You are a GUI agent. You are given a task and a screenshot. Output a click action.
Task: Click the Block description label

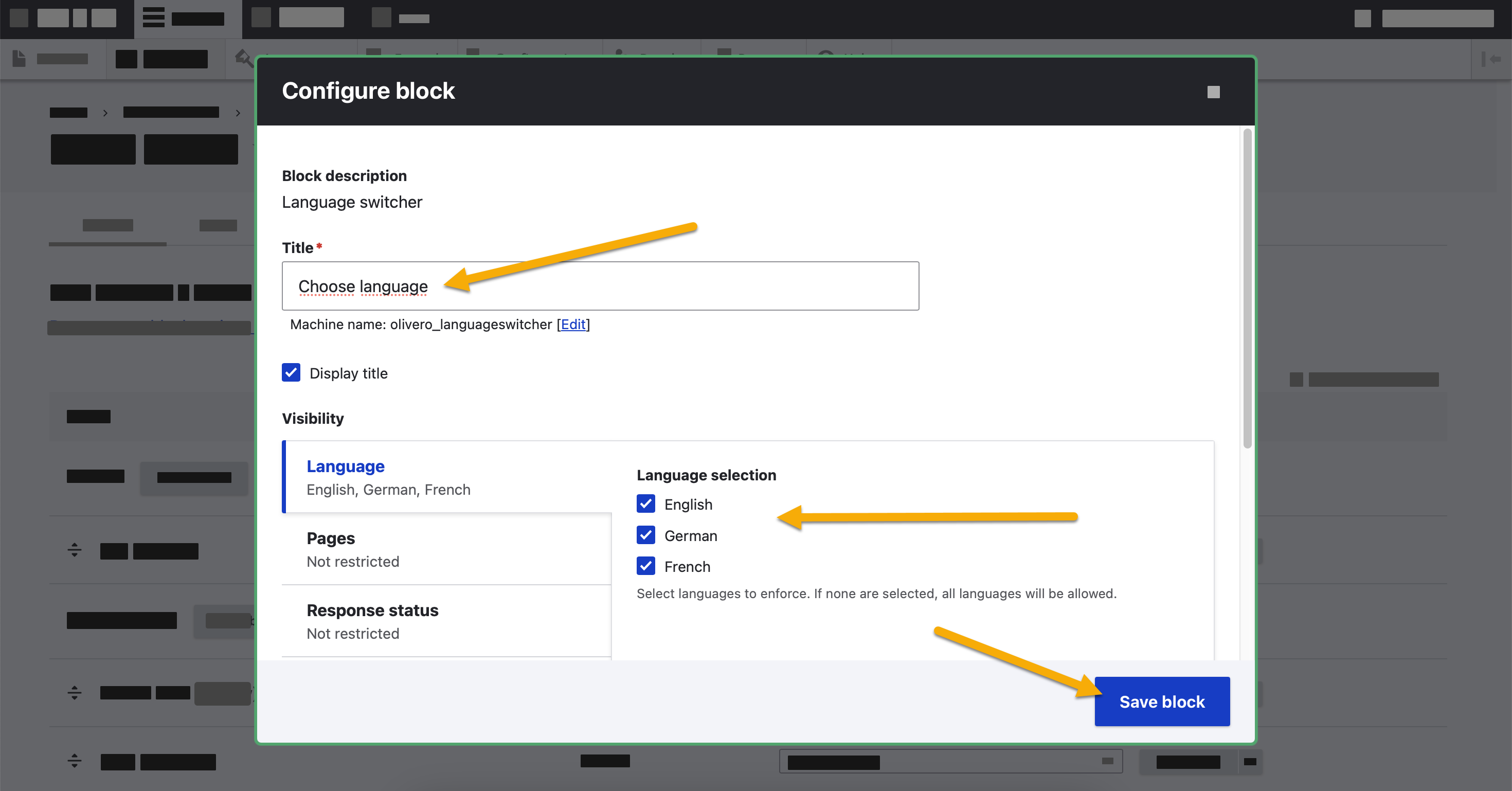[345, 175]
